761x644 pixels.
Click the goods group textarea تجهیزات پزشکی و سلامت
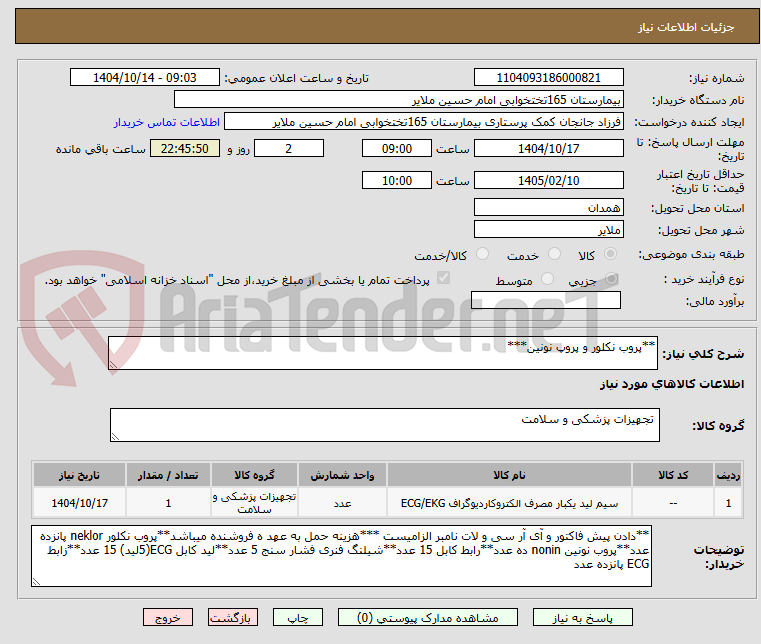click(385, 425)
